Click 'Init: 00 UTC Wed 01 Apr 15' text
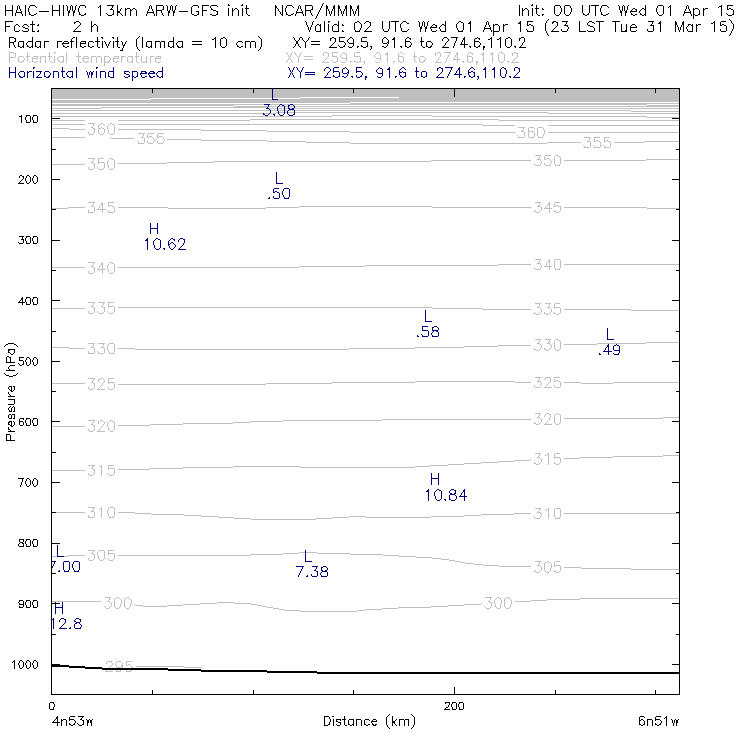The image size is (740, 740). 626,11
